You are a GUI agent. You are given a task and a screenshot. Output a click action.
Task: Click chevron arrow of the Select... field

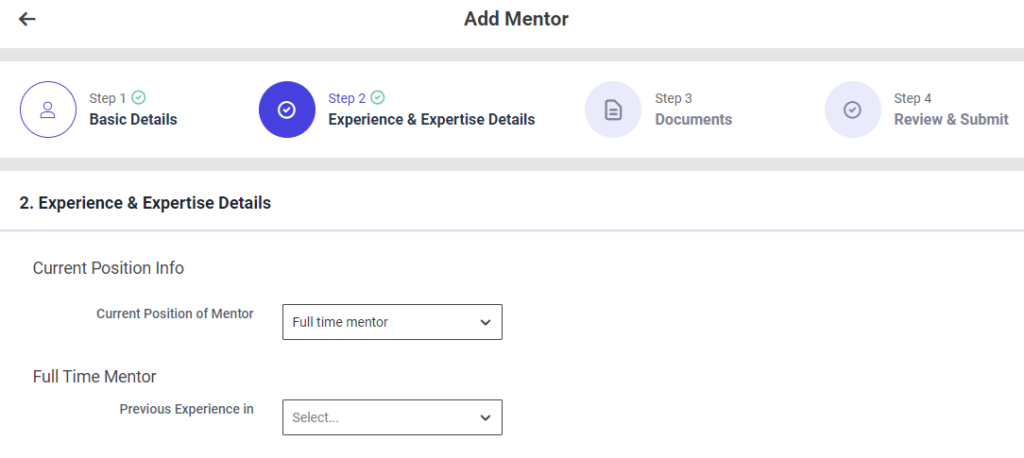click(485, 417)
